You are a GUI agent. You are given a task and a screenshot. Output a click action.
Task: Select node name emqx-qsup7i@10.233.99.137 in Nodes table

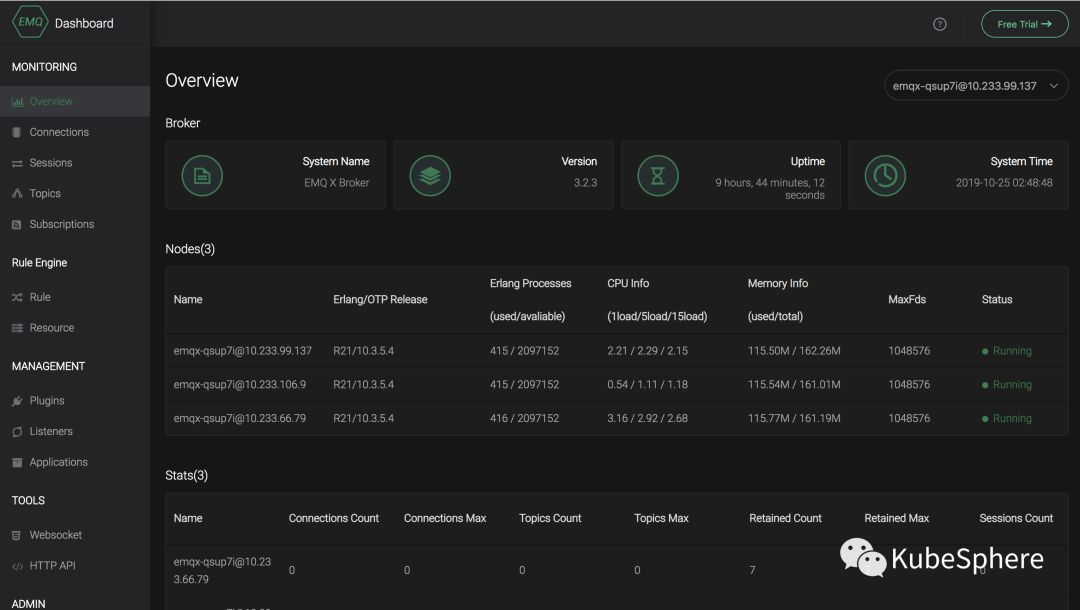tap(242, 351)
